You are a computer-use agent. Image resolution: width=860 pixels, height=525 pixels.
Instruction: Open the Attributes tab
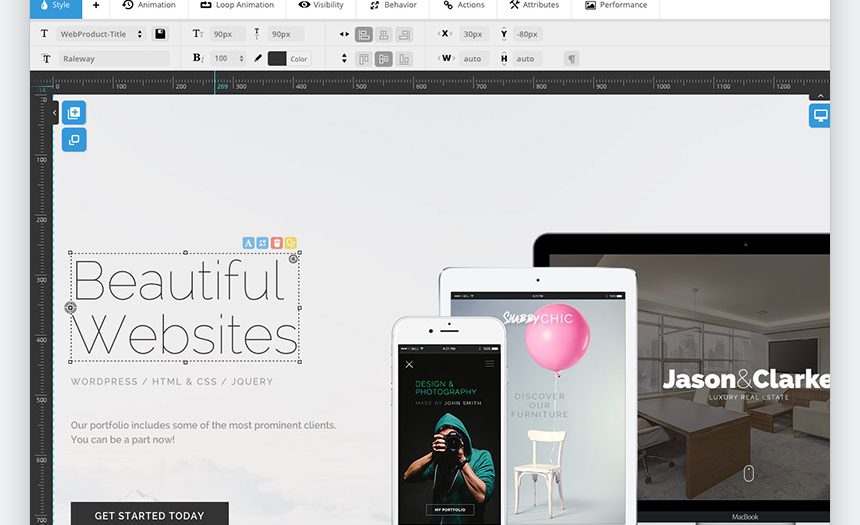tap(534, 5)
